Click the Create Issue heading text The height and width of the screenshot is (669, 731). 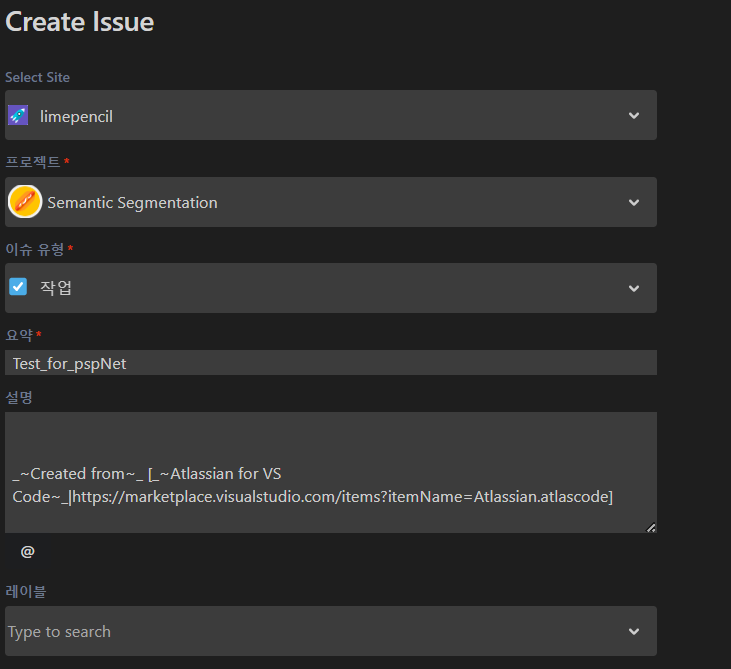pos(80,22)
